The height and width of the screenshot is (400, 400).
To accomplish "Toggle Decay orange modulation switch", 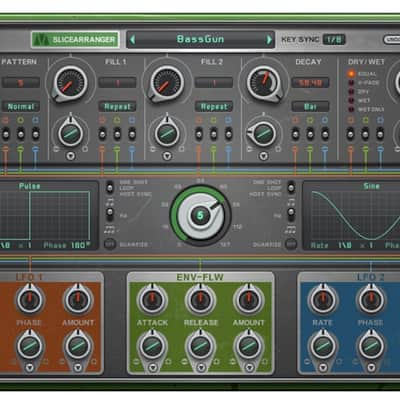I will click(x=295, y=133).
